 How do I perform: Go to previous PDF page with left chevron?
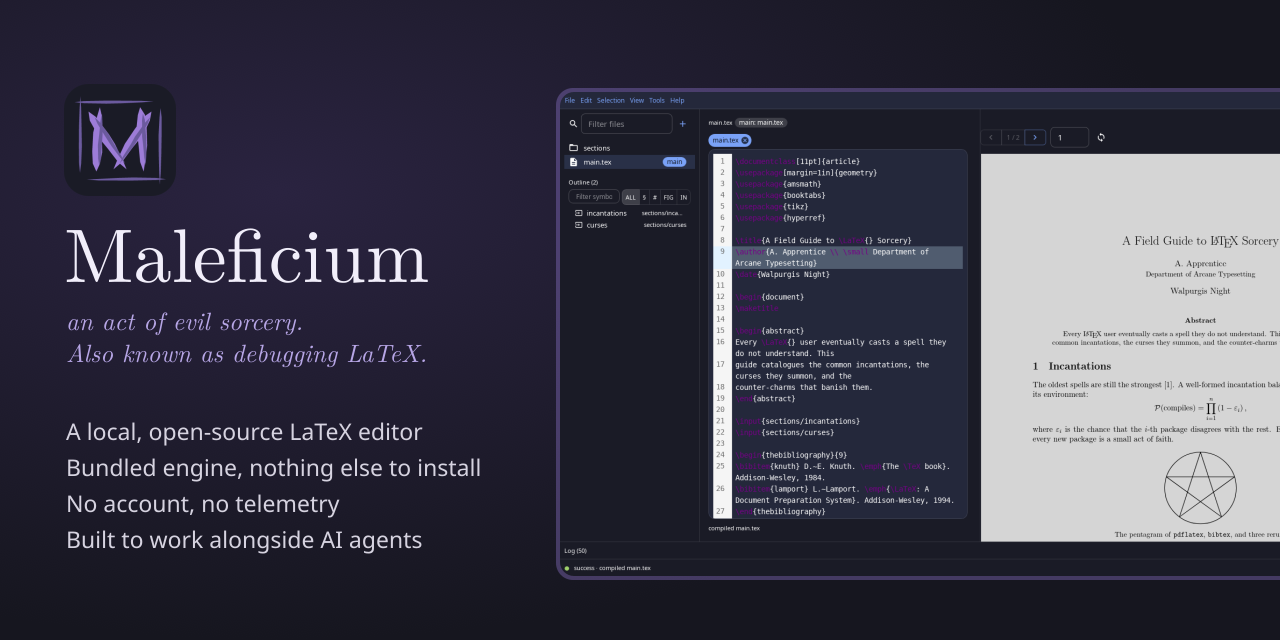pos(991,137)
